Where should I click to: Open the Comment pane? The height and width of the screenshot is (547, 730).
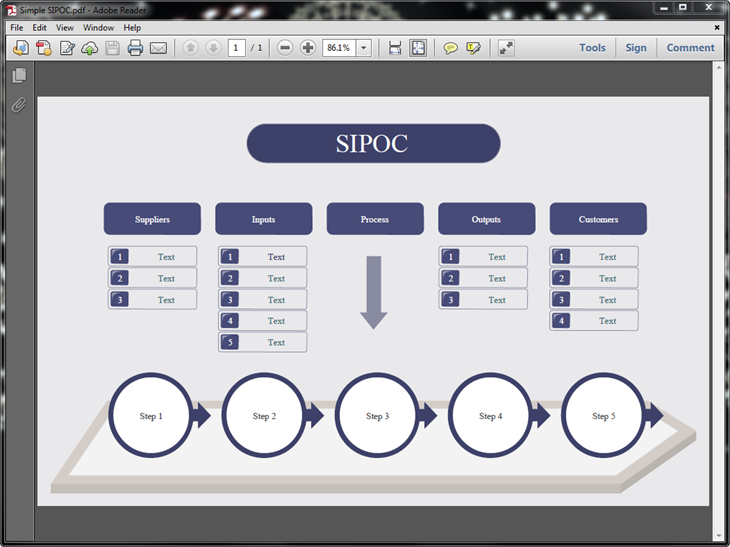[690, 47]
